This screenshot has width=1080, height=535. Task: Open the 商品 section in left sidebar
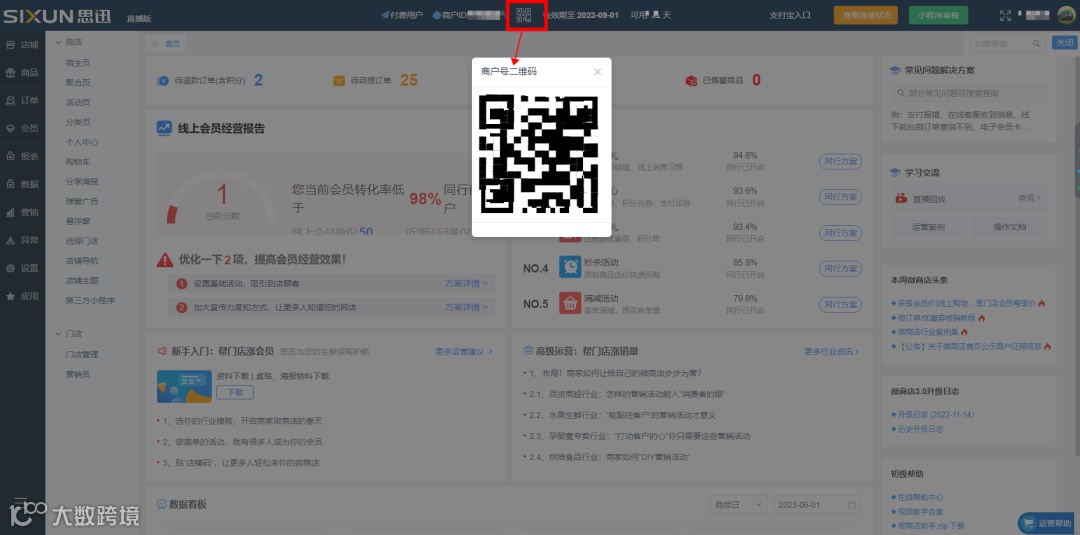22,72
